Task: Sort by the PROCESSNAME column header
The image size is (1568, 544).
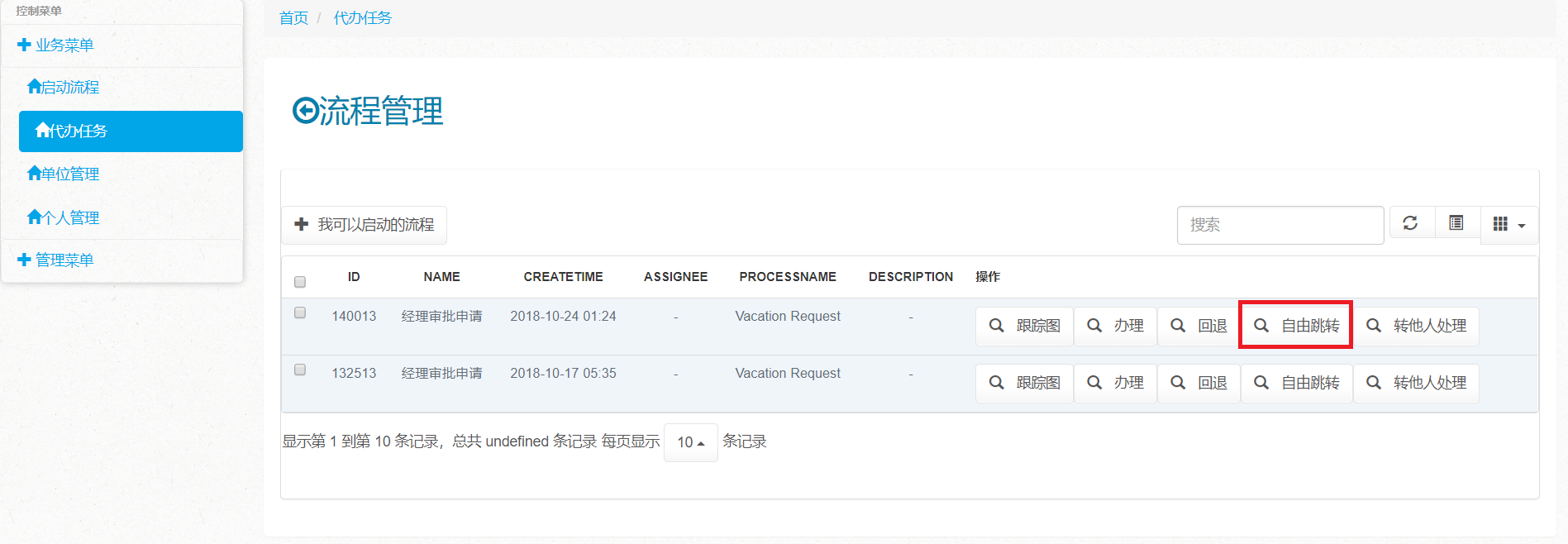Action: click(788, 277)
